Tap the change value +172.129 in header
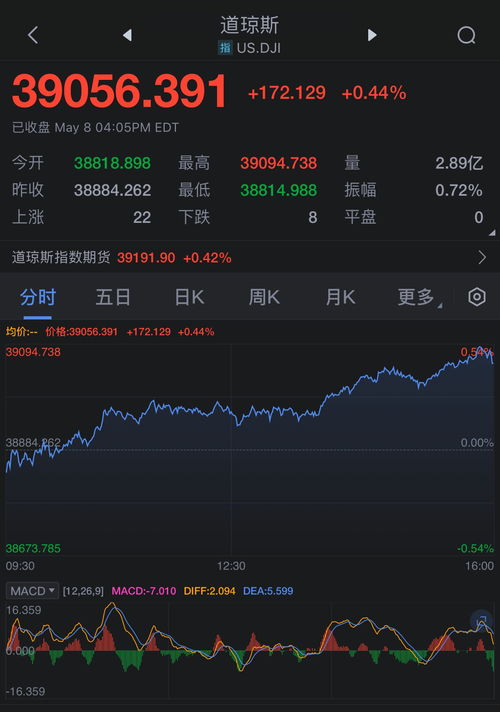The width and height of the screenshot is (500, 712). point(287,93)
